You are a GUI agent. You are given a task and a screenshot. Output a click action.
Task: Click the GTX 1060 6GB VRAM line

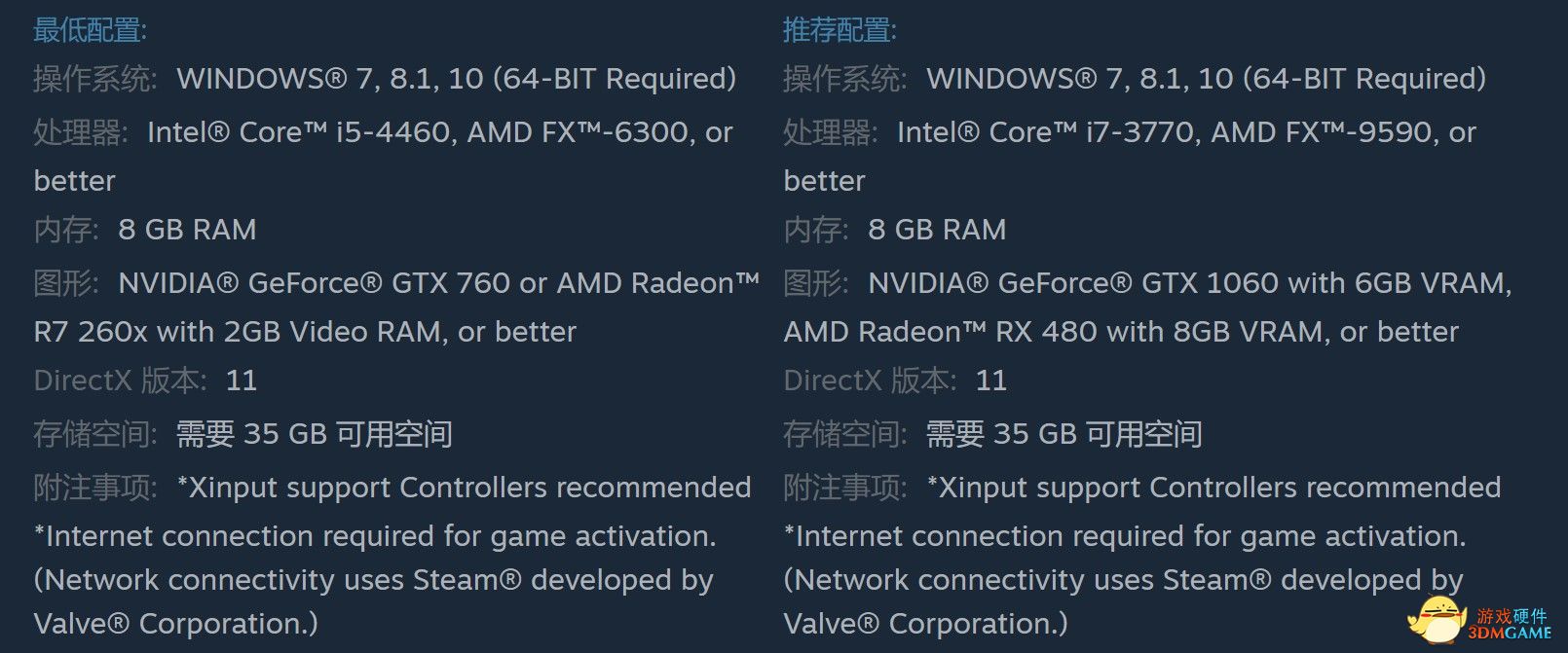click(1147, 283)
